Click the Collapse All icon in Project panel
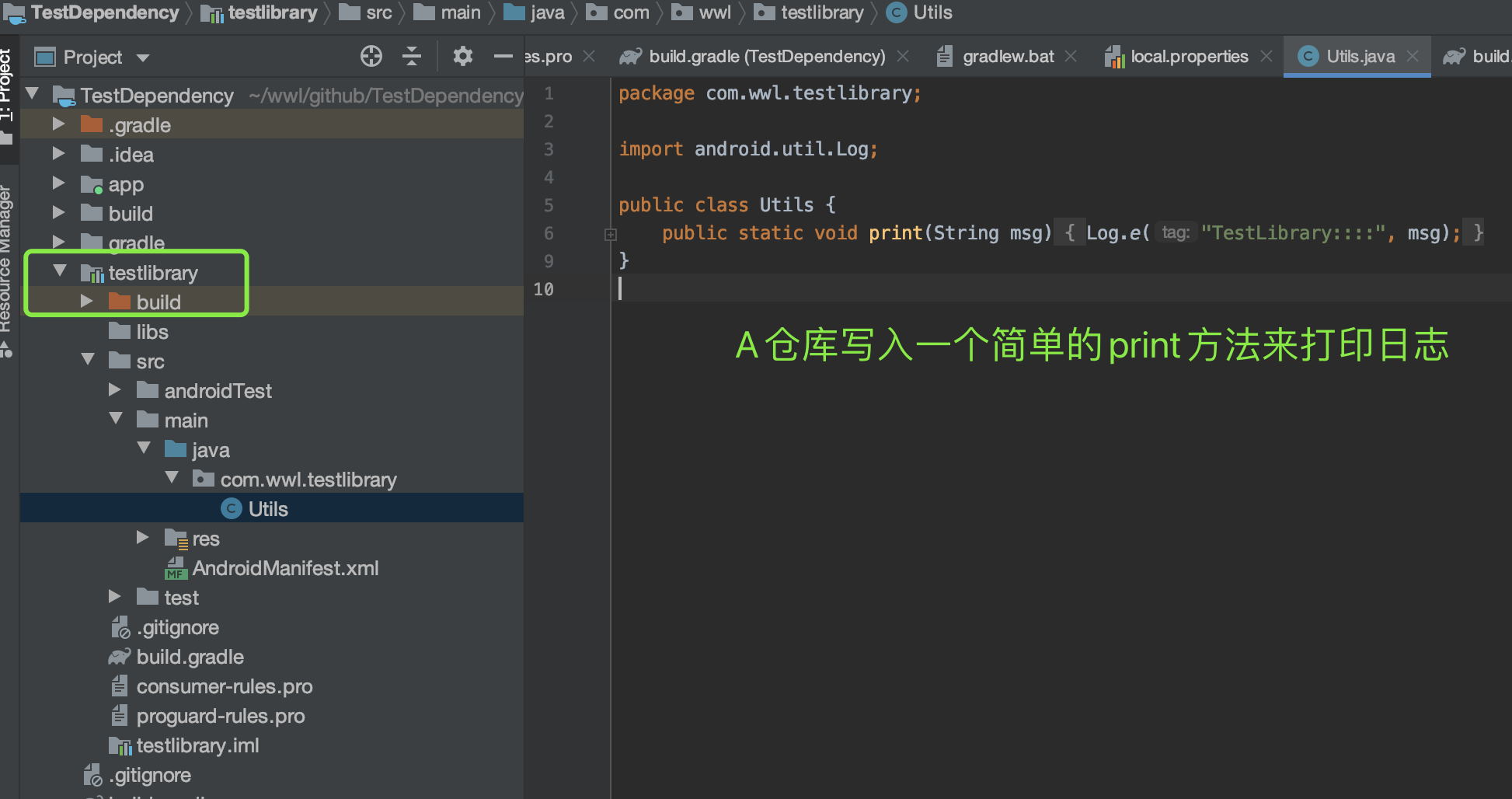 pyautogui.click(x=412, y=57)
